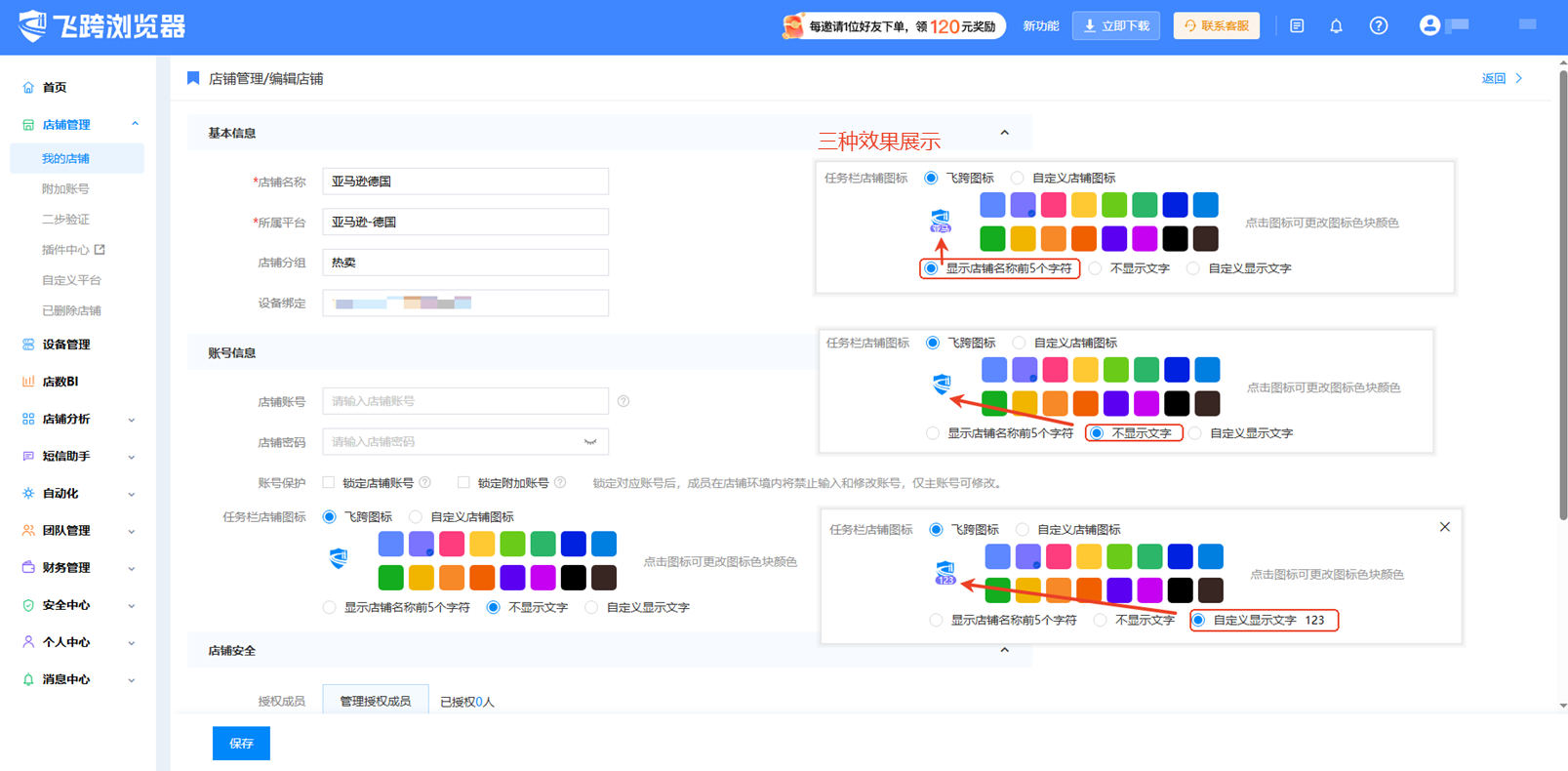Select 飞跨图标 radio in 账号信息 form
This screenshot has height=771, width=1568.
pos(330,517)
